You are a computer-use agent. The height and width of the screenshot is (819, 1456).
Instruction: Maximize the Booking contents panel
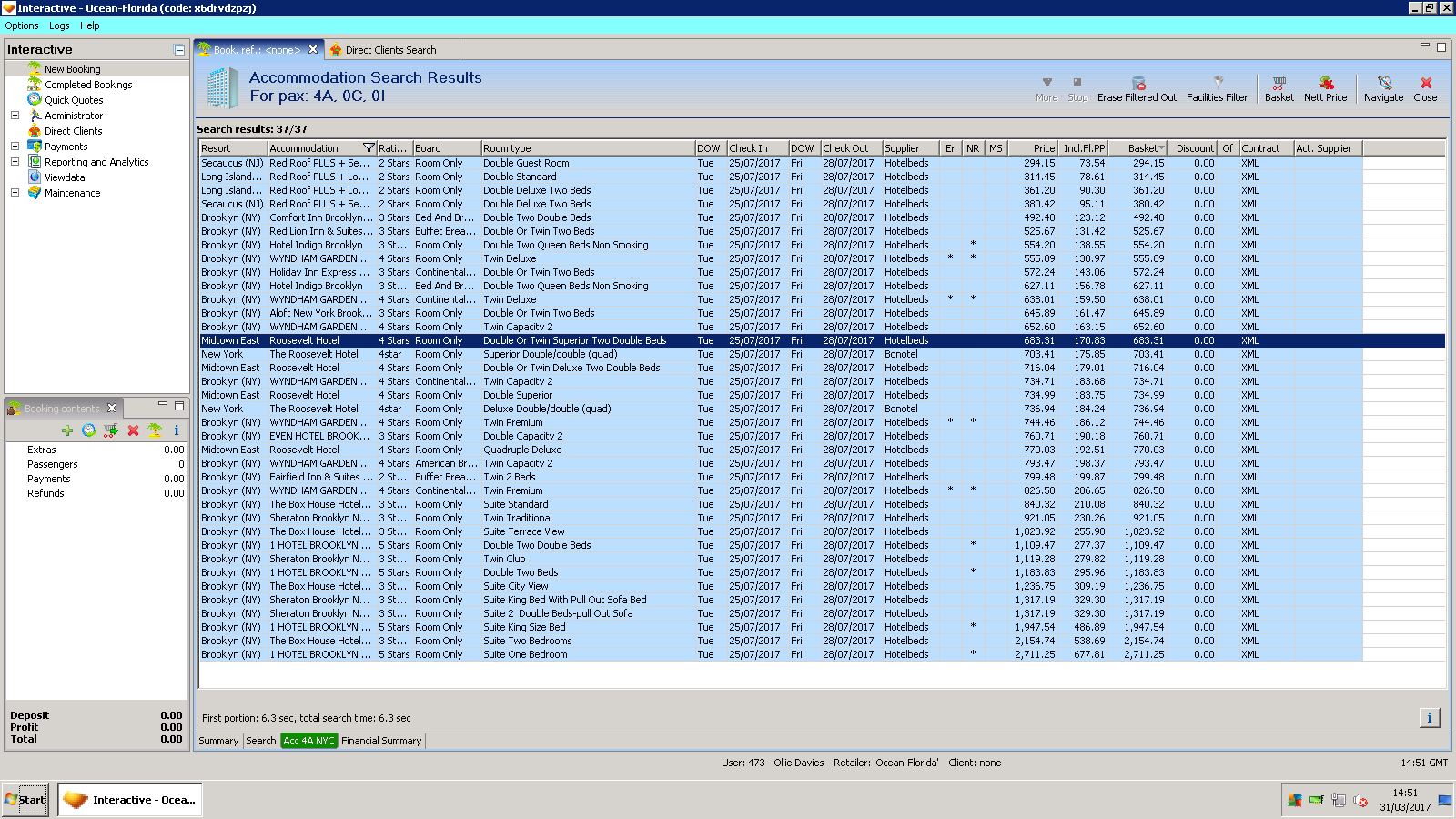tap(179, 406)
